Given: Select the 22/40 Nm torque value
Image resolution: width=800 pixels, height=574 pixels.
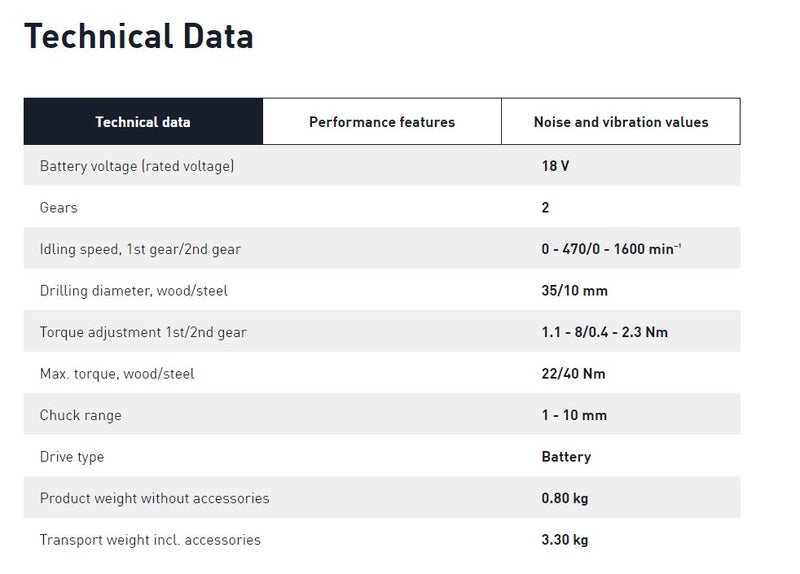Looking at the screenshot, I should click(574, 374).
